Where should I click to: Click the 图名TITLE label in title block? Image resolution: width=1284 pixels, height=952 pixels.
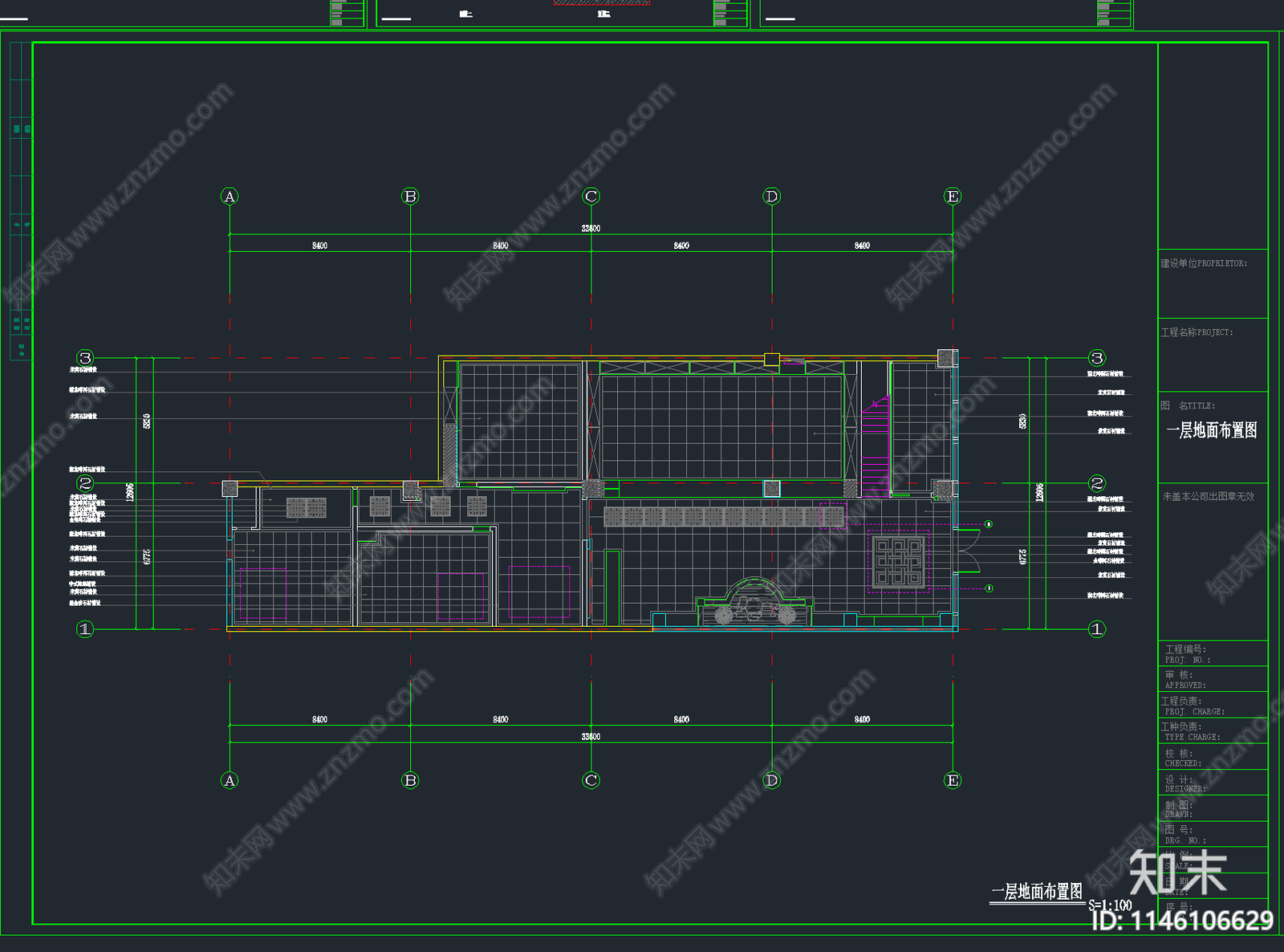click(1188, 406)
